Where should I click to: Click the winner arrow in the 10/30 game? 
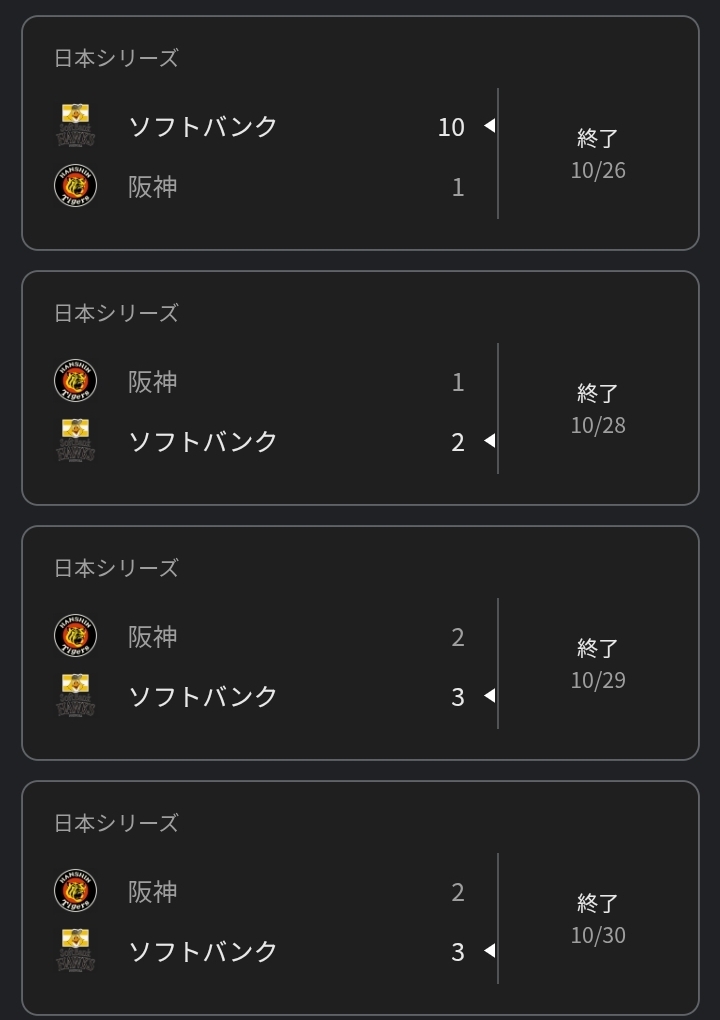[x=489, y=951]
